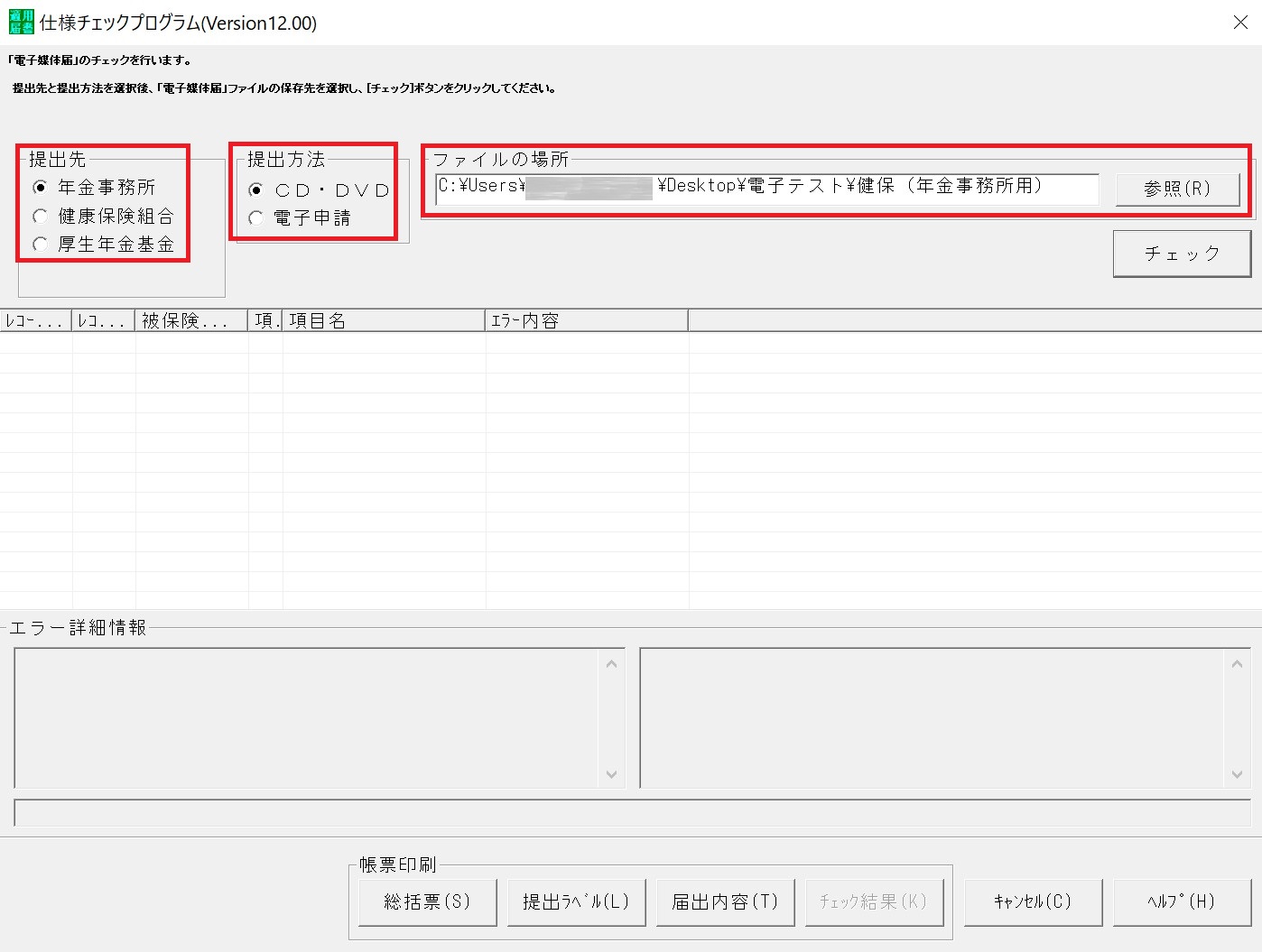Click 提出ラベル(L) button

tap(576, 901)
